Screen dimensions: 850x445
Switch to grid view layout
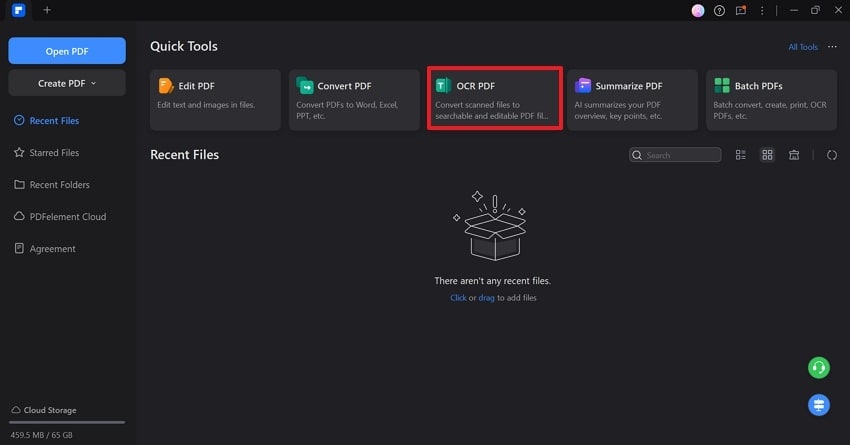[x=767, y=155]
